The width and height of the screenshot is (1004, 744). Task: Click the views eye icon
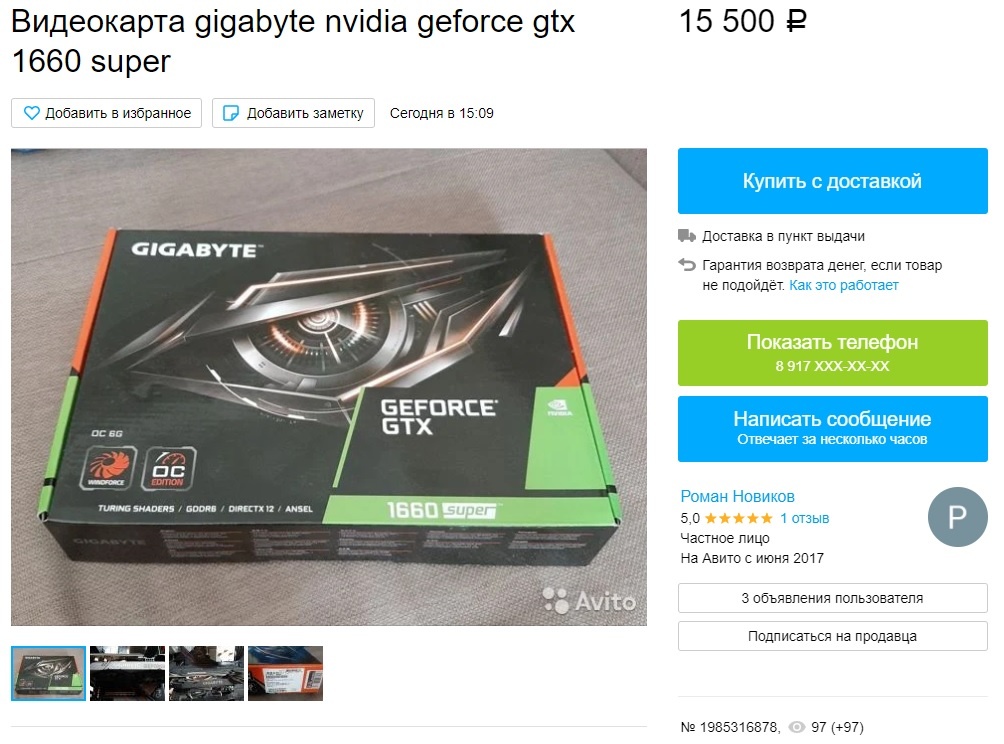(797, 727)
